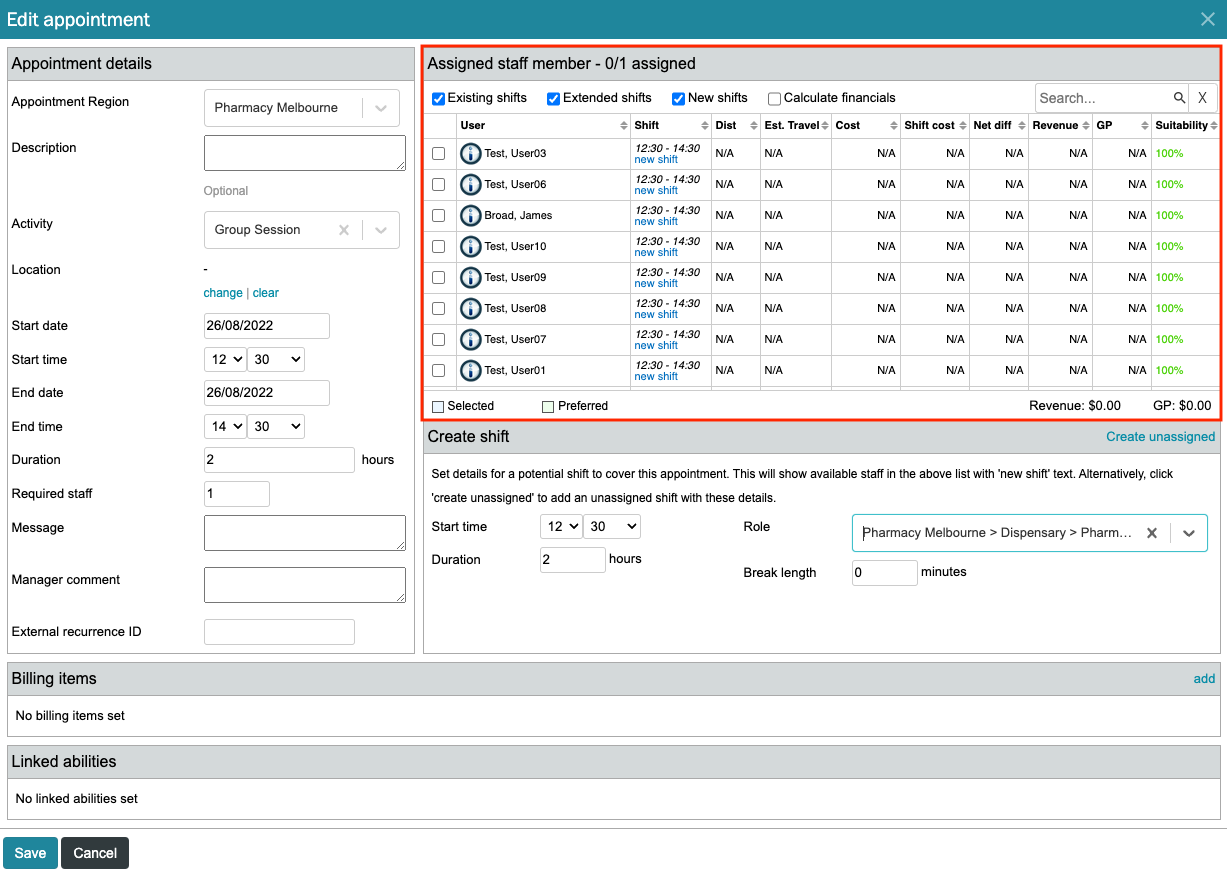Open appointment Start time hour dropdown

(x=225, y=360)
